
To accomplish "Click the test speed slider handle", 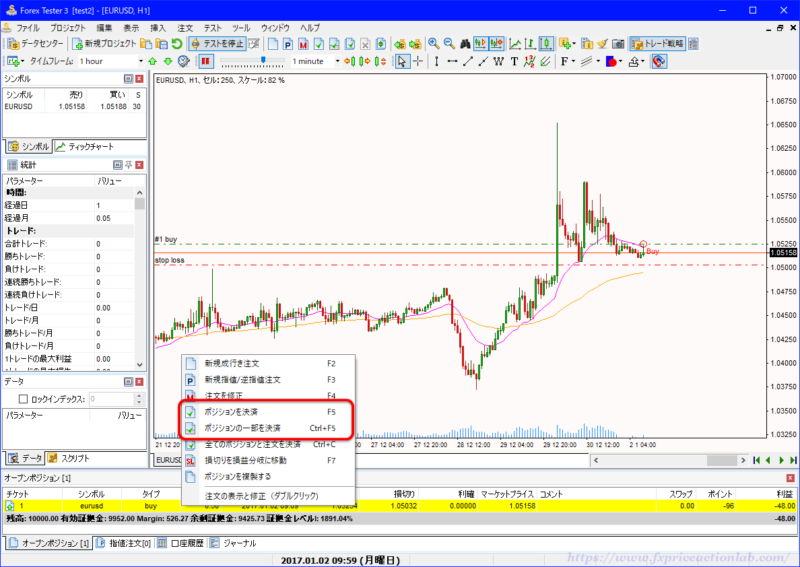I will tap(262, 60).
